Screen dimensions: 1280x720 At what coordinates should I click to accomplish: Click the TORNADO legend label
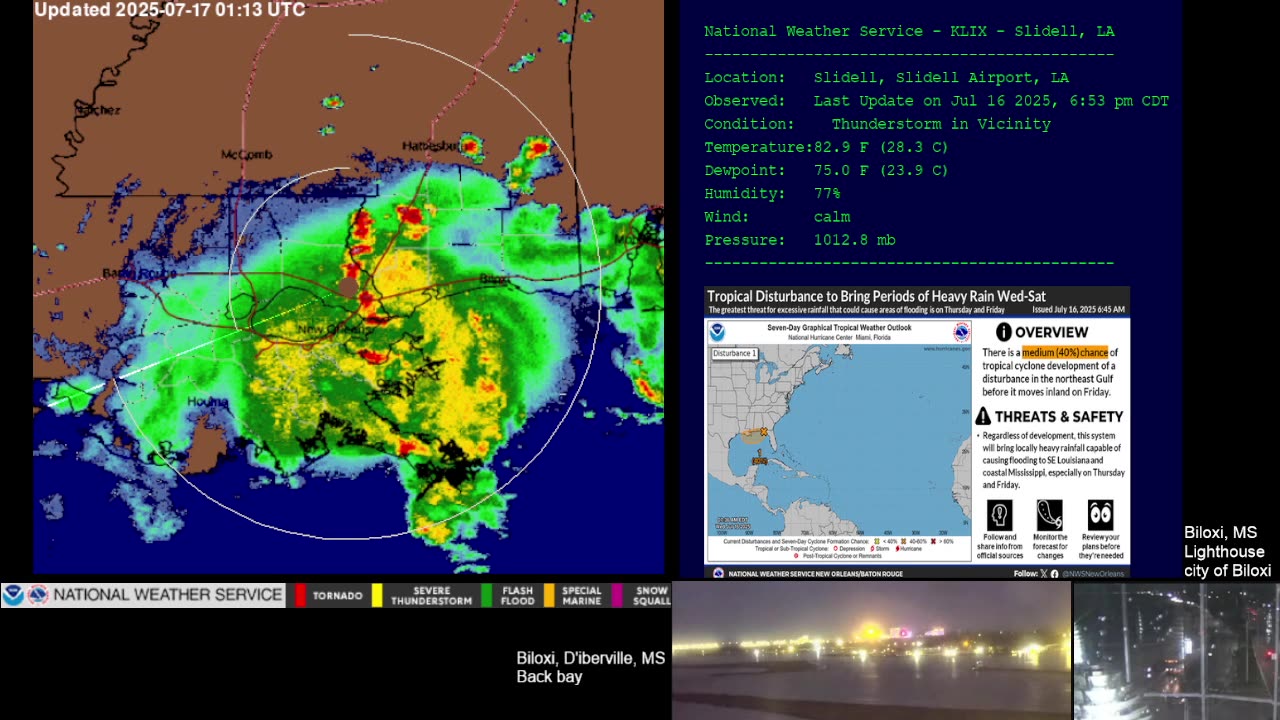[x=338, y=596]
